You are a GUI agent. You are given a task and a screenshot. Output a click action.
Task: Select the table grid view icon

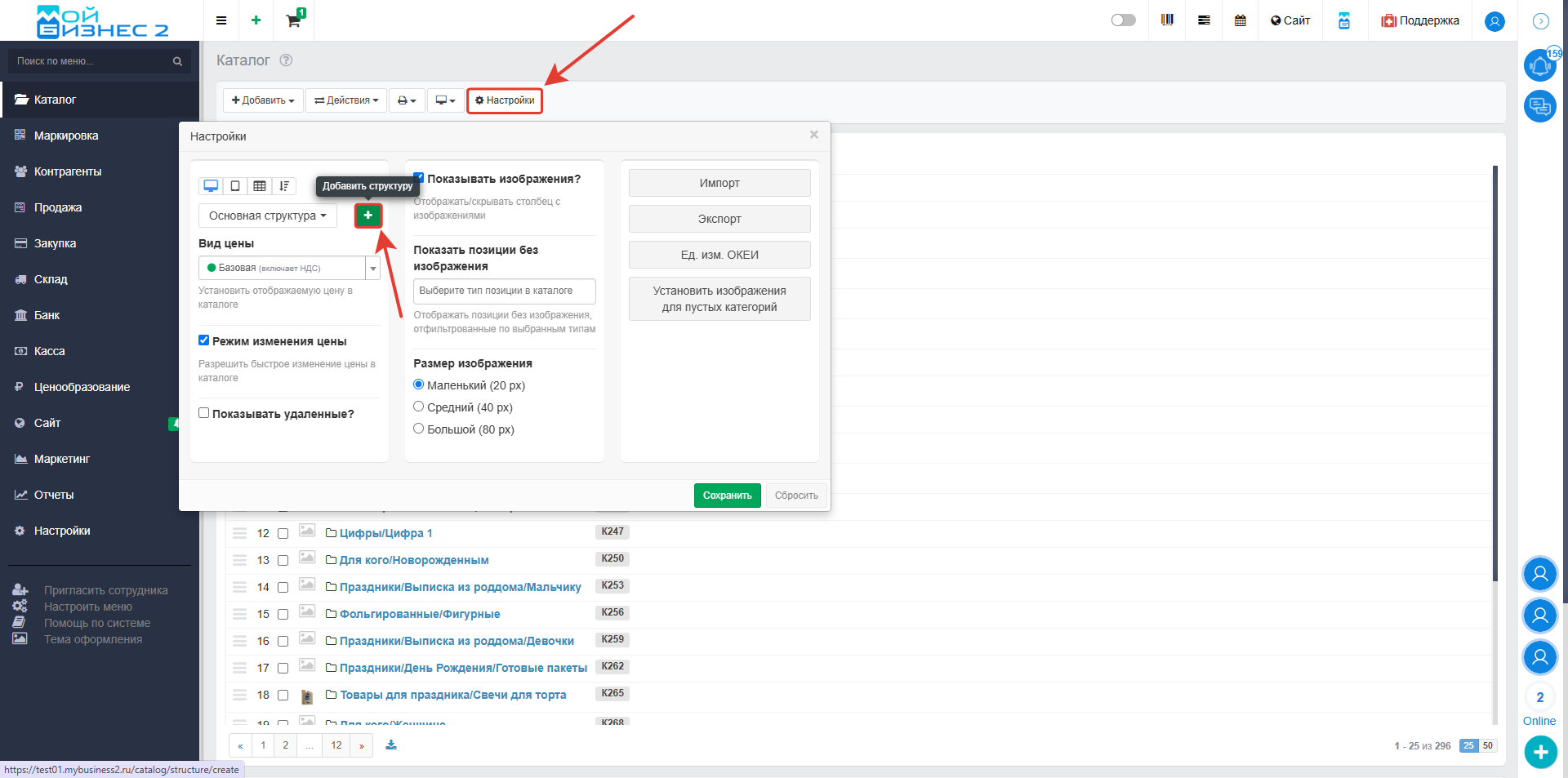pyautogui.click(x=260, y=186)
